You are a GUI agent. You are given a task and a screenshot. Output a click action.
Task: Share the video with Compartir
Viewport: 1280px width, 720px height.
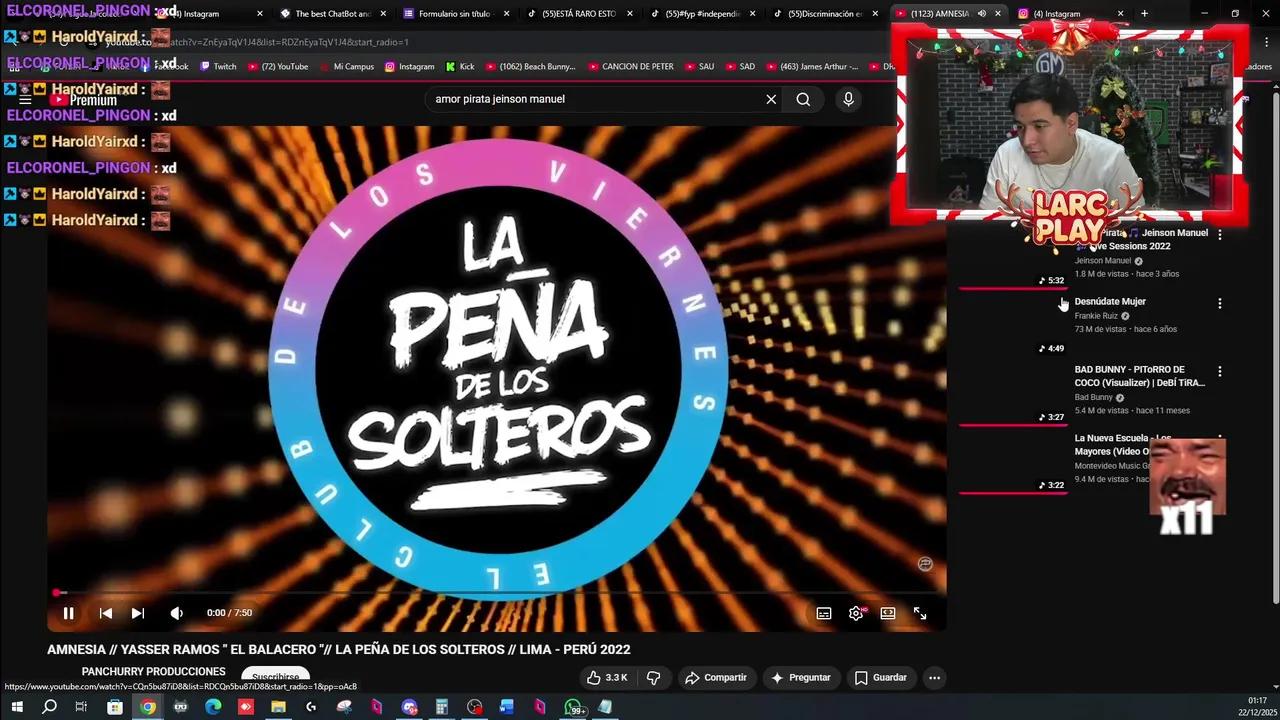[x=716, y=677]
